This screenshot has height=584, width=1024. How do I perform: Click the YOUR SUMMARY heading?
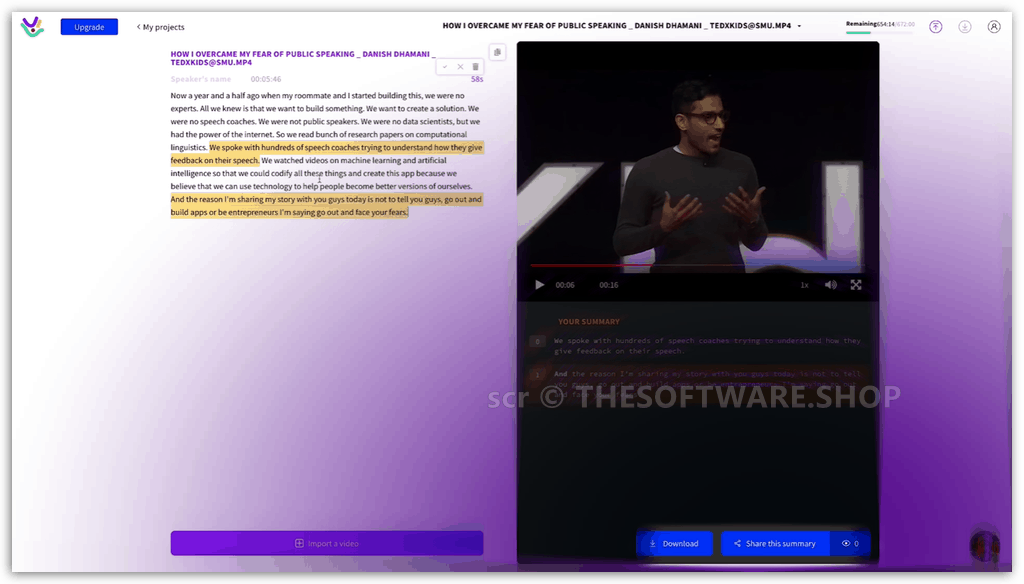click(588, 321)
